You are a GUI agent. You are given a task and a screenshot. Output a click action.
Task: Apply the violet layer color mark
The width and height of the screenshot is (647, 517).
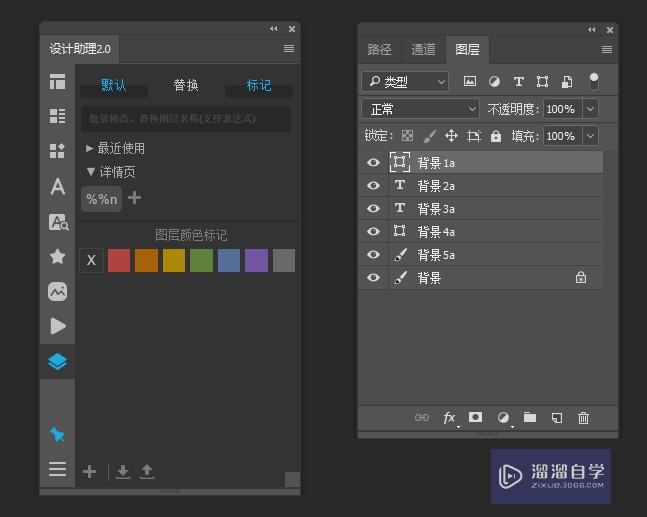[256, 260]
